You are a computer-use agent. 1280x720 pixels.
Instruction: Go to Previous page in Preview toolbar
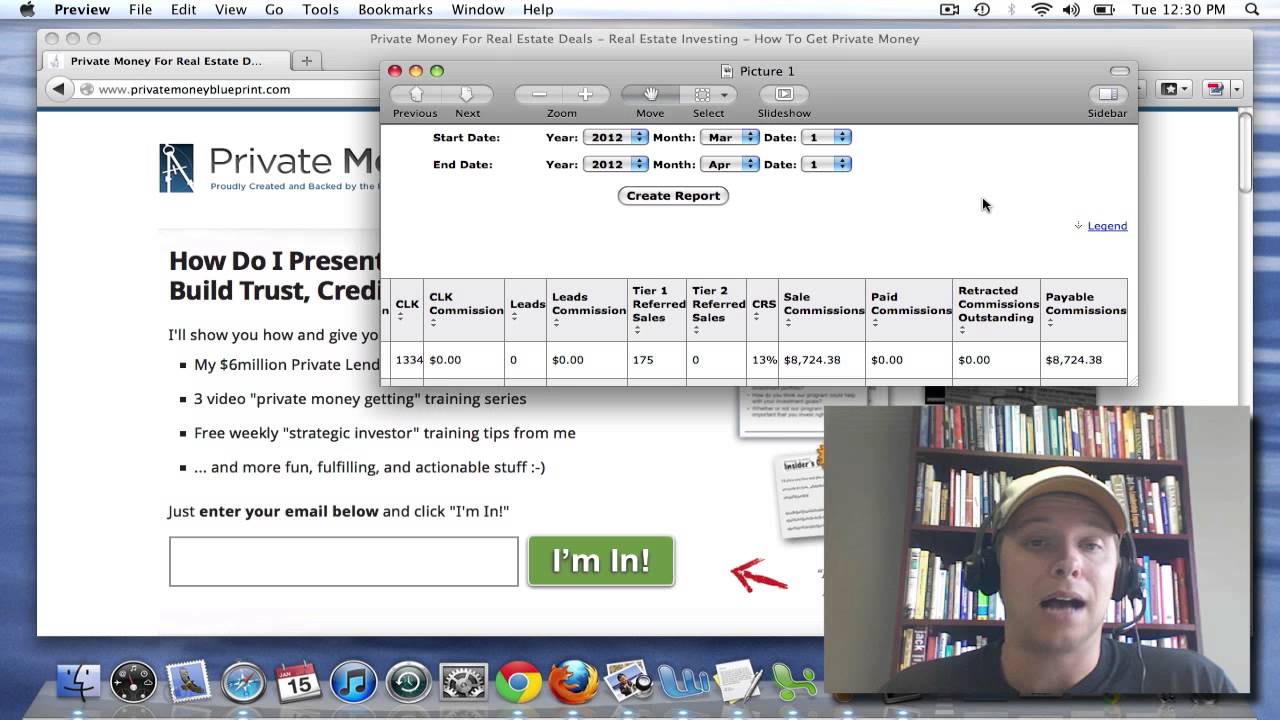[416, 94]
